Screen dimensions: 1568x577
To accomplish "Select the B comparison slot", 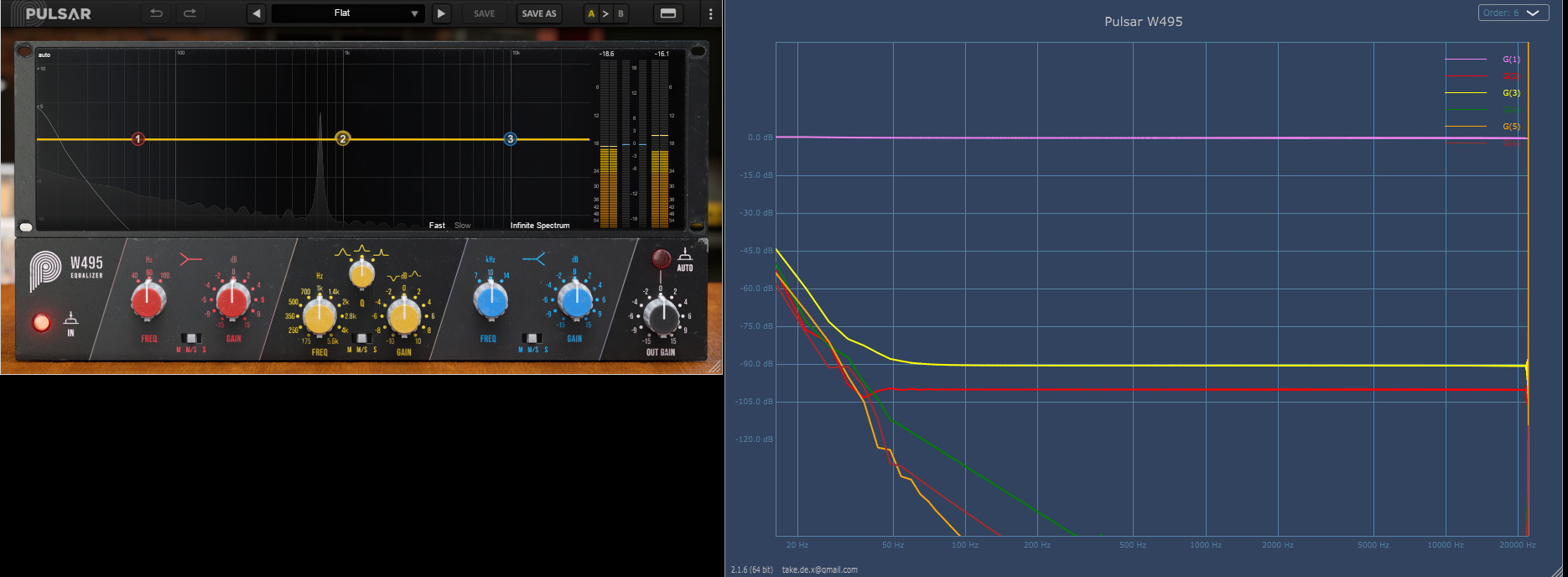I will pos(620,13).
